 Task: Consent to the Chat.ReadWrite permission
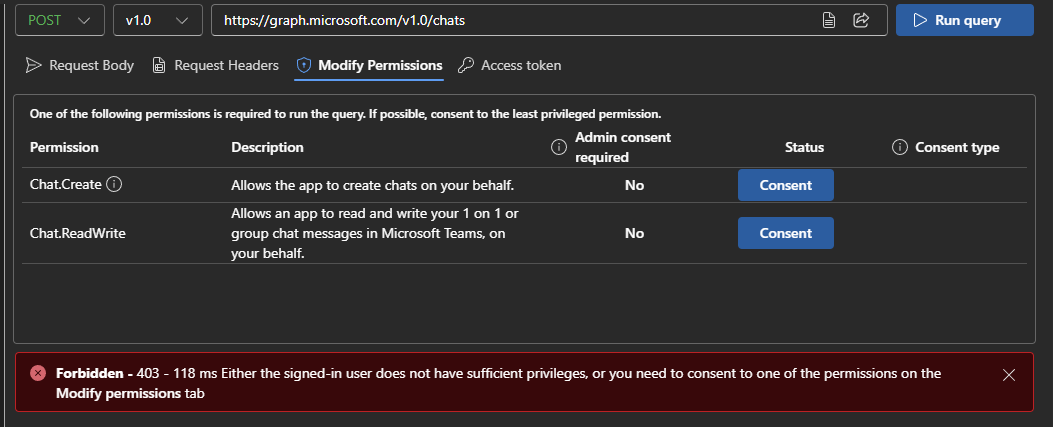[785, 233]
